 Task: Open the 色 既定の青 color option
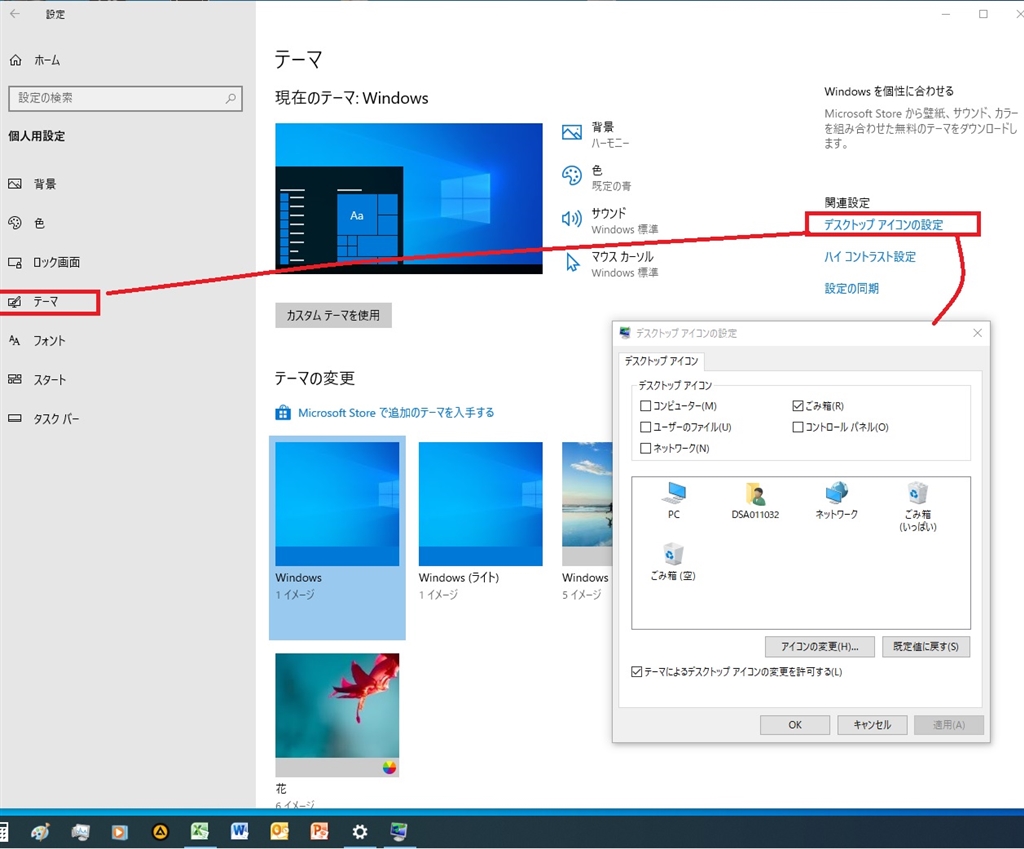point(596,177)
